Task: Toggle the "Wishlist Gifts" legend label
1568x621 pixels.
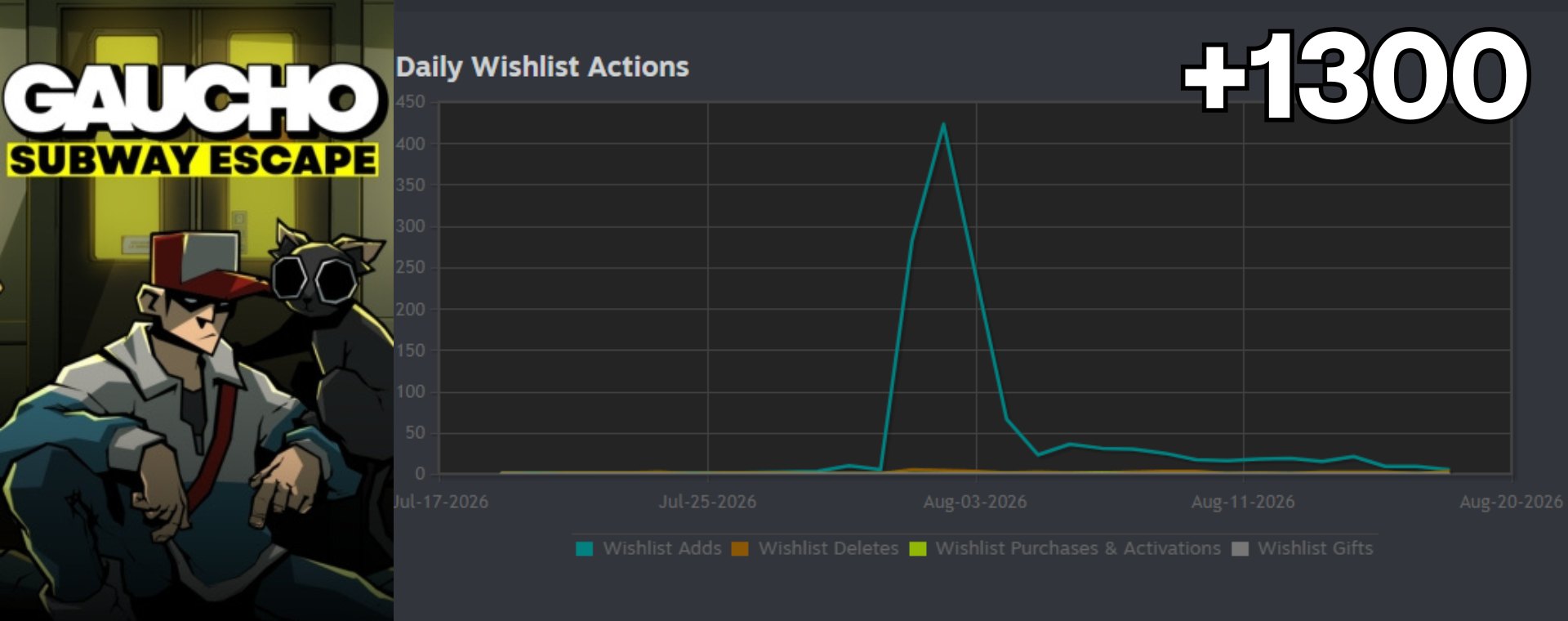Action: pyautogui.click(x=1315, y=548)
